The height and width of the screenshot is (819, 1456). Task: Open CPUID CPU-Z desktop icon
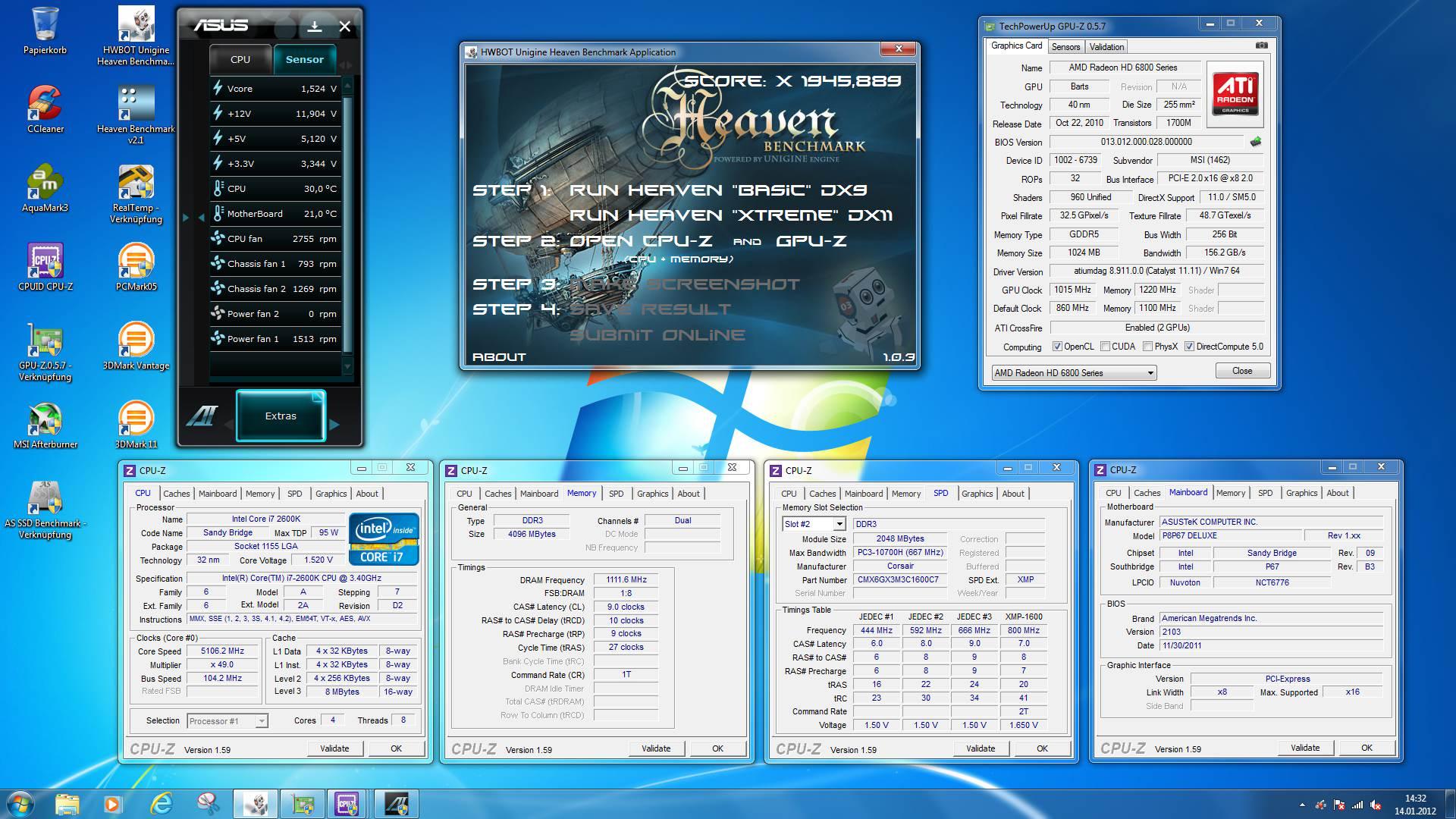pyautogui.click(x=45, y=267)
